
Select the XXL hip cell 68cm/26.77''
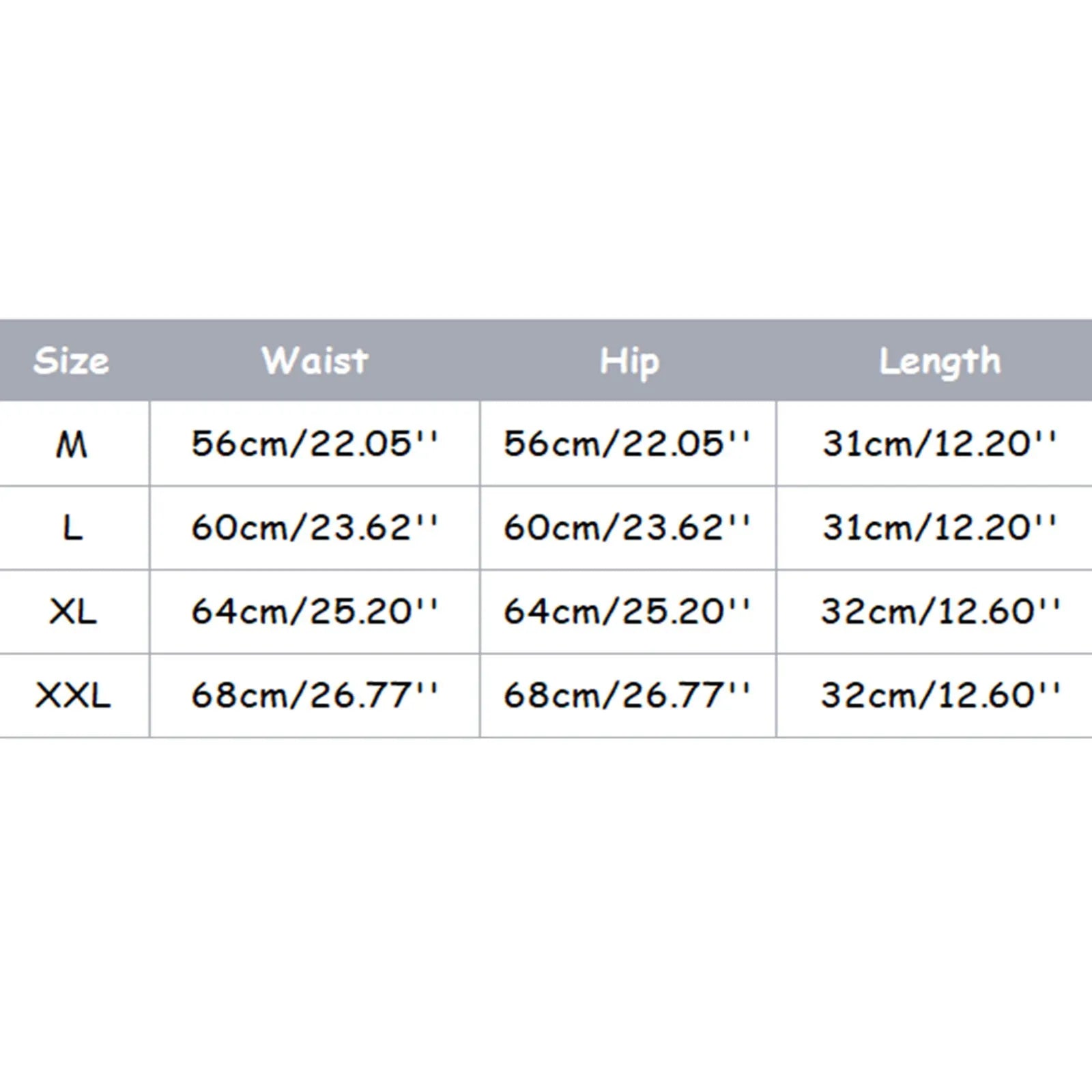coord(627,695)
